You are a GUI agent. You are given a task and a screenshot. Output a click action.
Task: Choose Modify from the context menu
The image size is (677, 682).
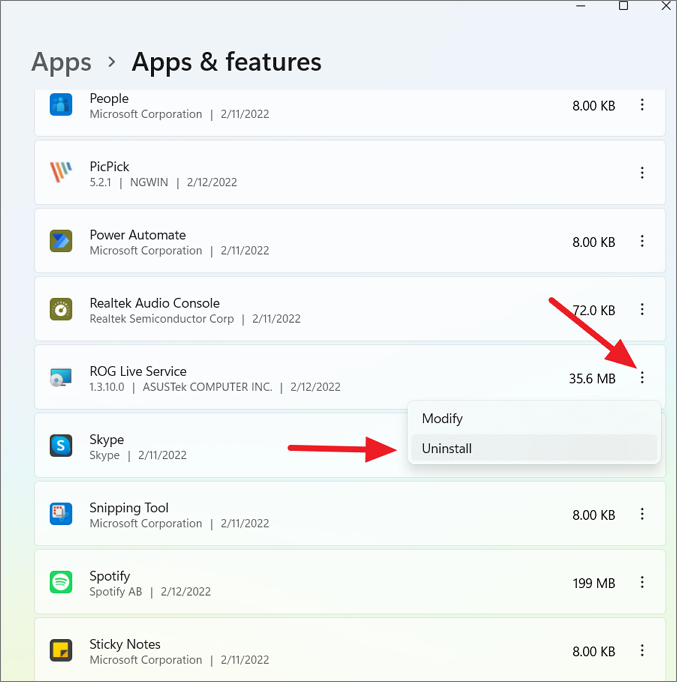pos(534,418)
